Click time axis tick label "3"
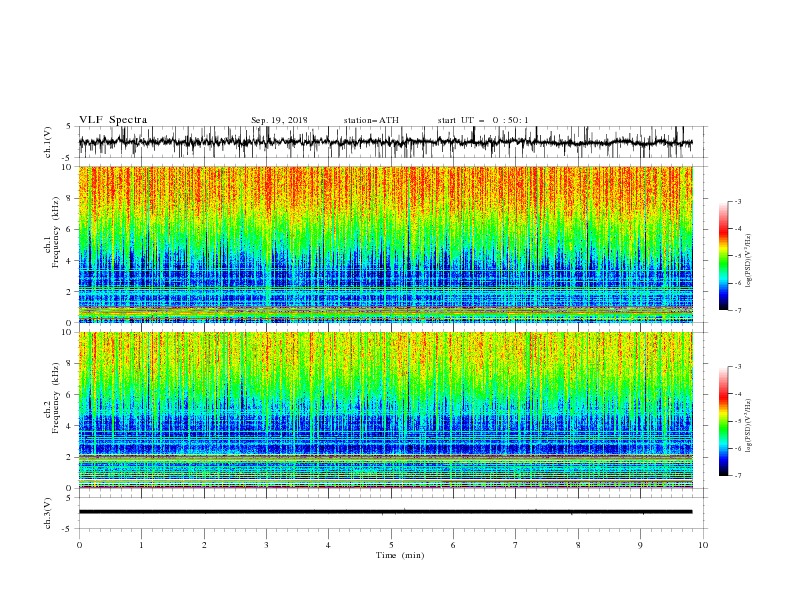The width and height of the screenshot is (792, 612). [266, 545]
